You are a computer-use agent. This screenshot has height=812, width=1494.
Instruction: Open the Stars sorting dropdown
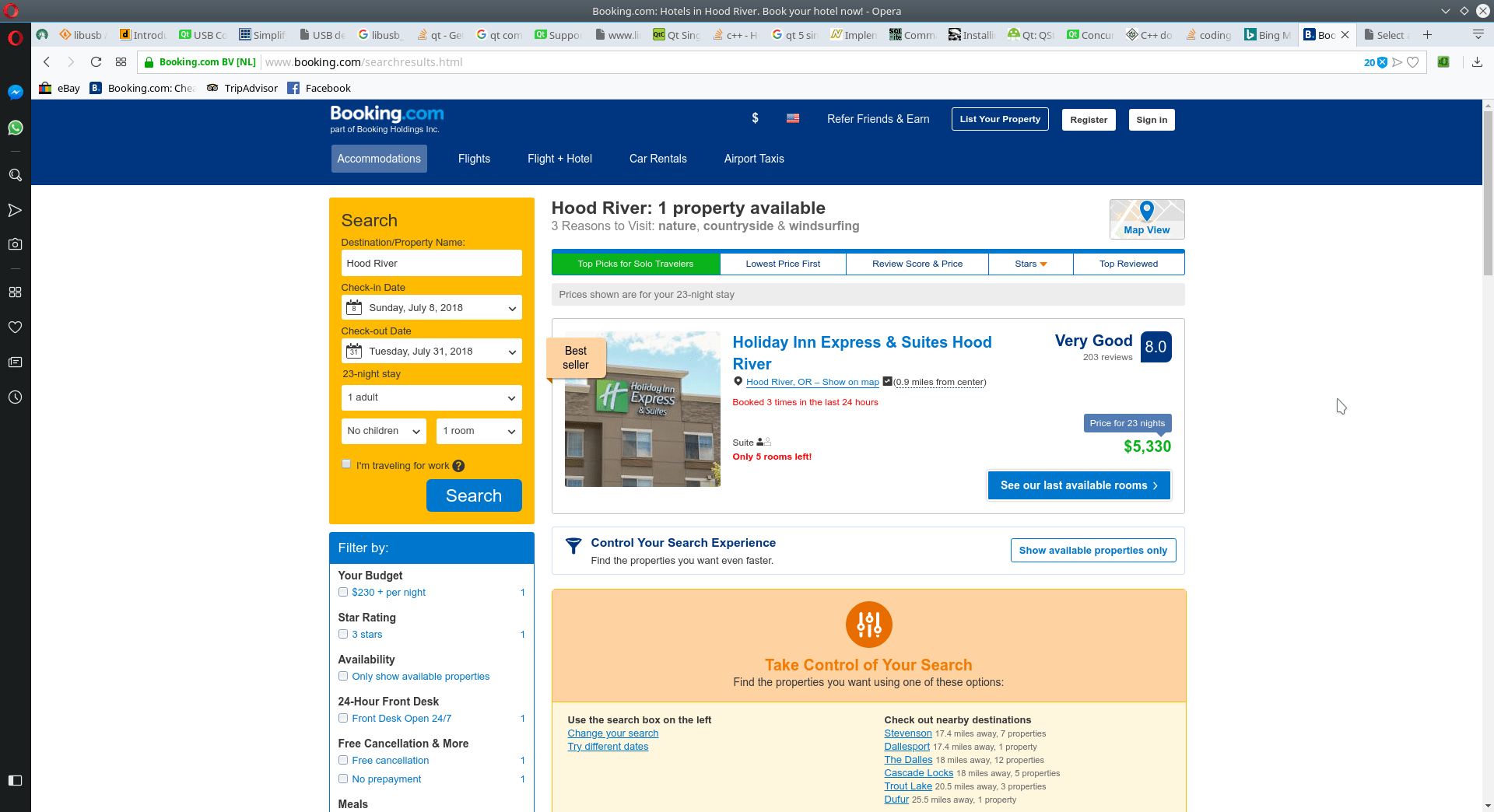[x=1030, y=264]
